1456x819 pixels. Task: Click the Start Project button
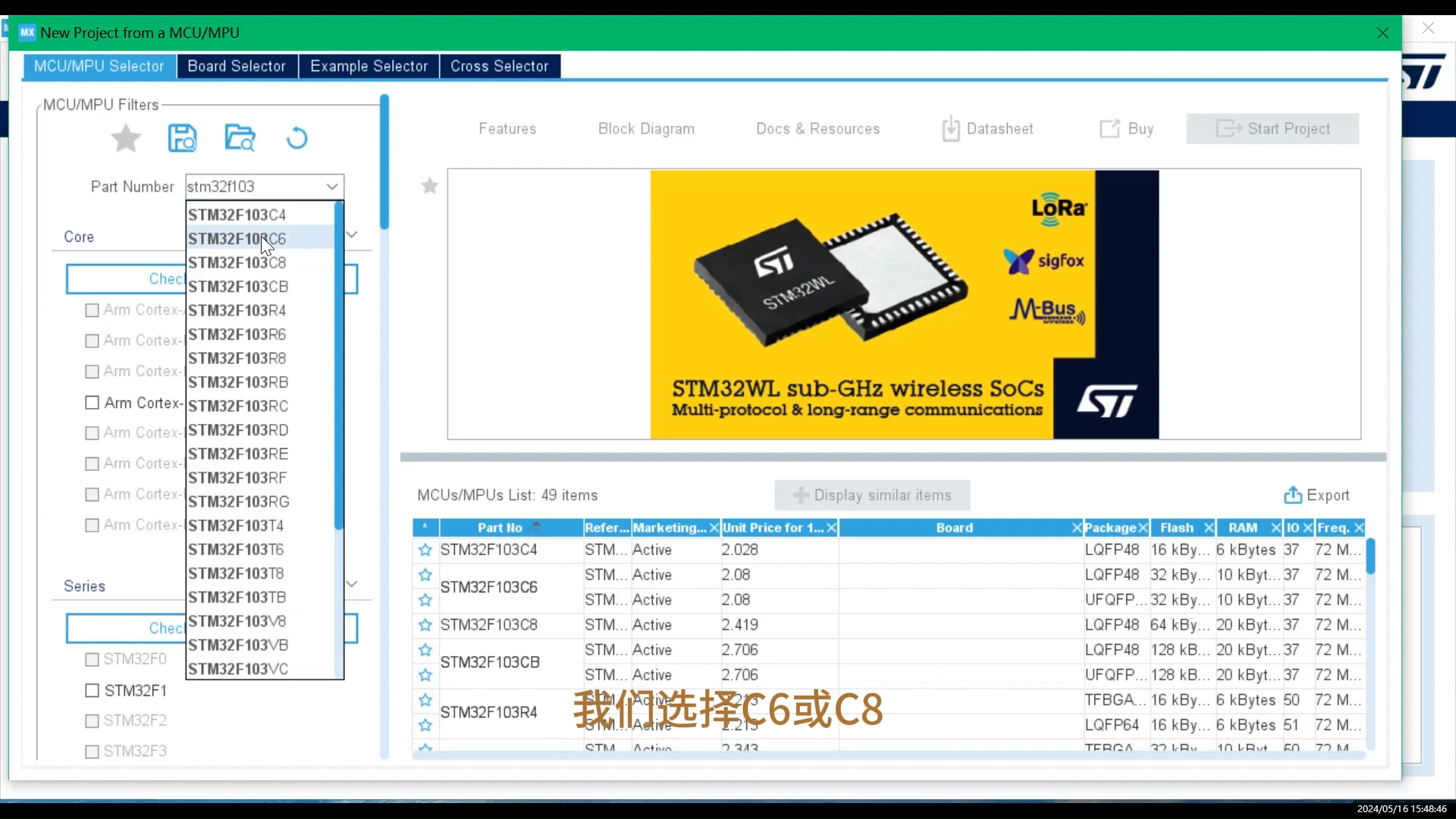click(1273, 129)
